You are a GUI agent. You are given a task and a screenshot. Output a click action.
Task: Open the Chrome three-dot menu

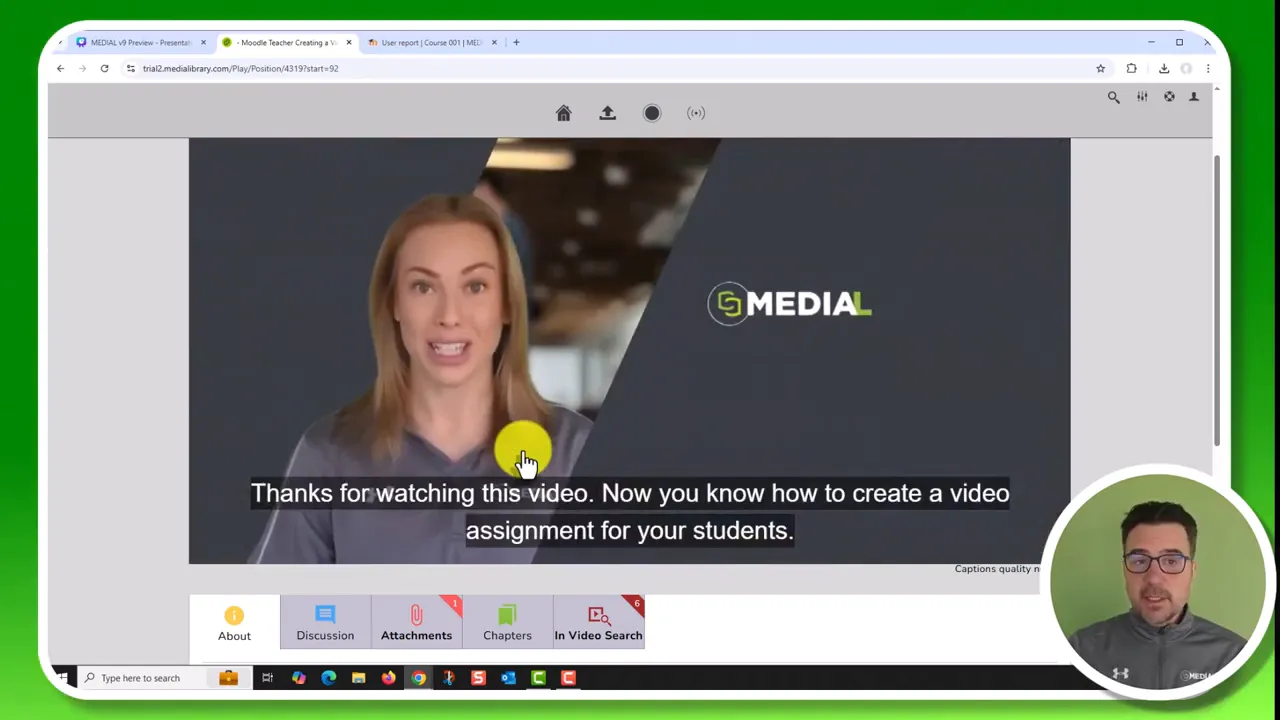tap(1208, 69)
